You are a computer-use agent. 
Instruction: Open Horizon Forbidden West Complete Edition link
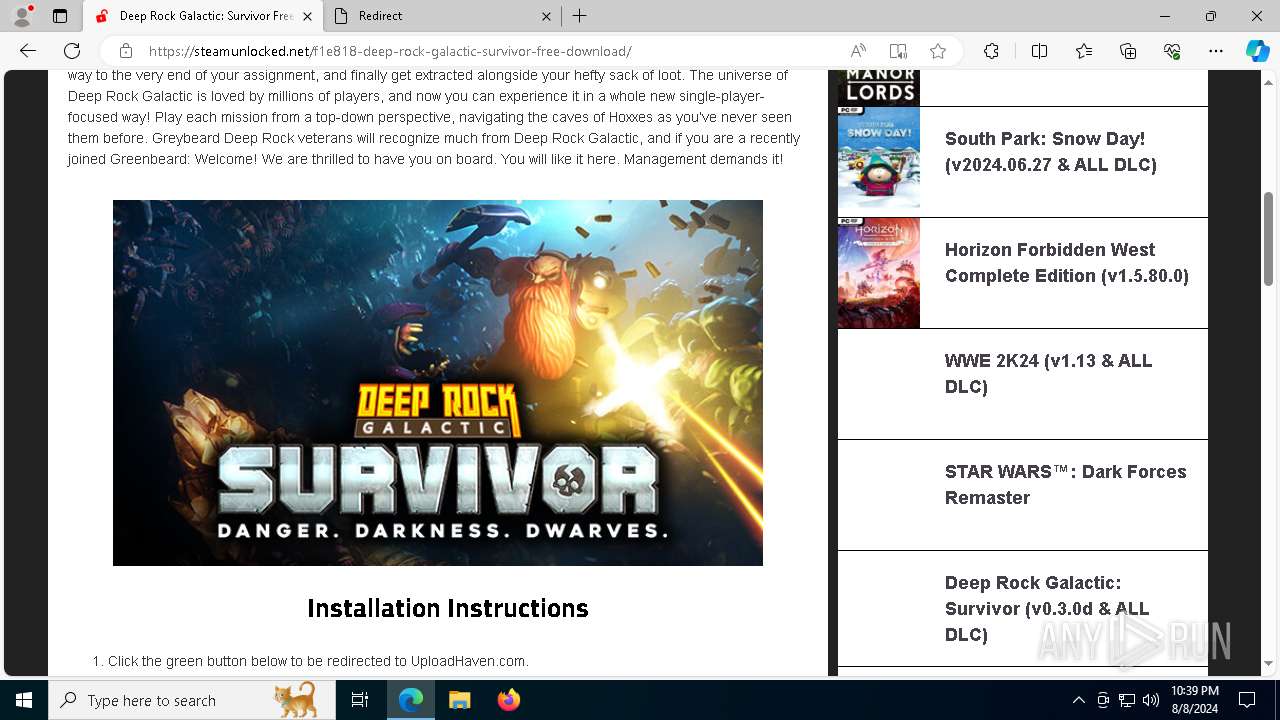1066,263
